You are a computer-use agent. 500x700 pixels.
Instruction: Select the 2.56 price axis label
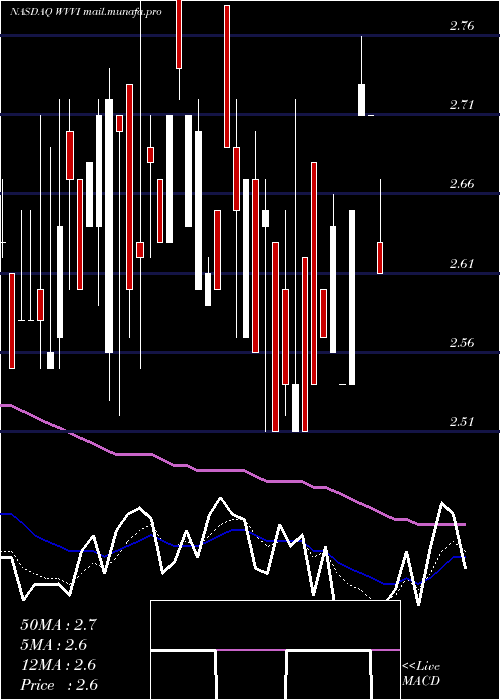click(x=462, y=343)
